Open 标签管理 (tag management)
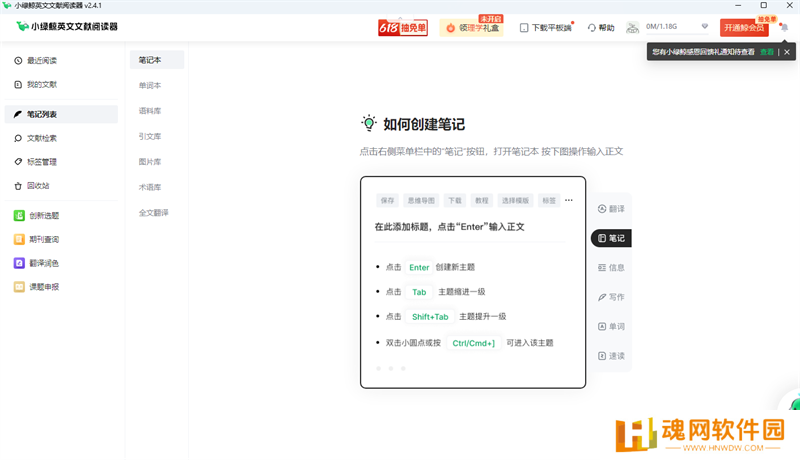800x460 pixels. 41,162
